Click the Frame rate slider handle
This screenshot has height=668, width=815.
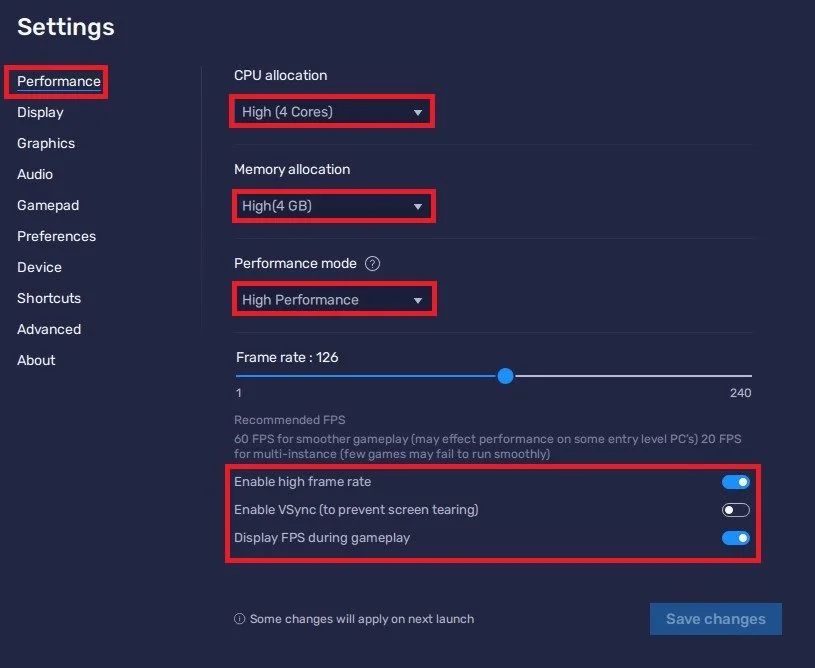505,376
